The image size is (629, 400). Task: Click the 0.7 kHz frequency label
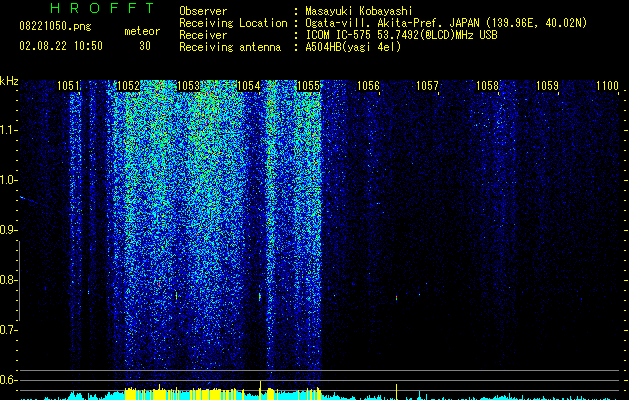(x=8, y=330)
